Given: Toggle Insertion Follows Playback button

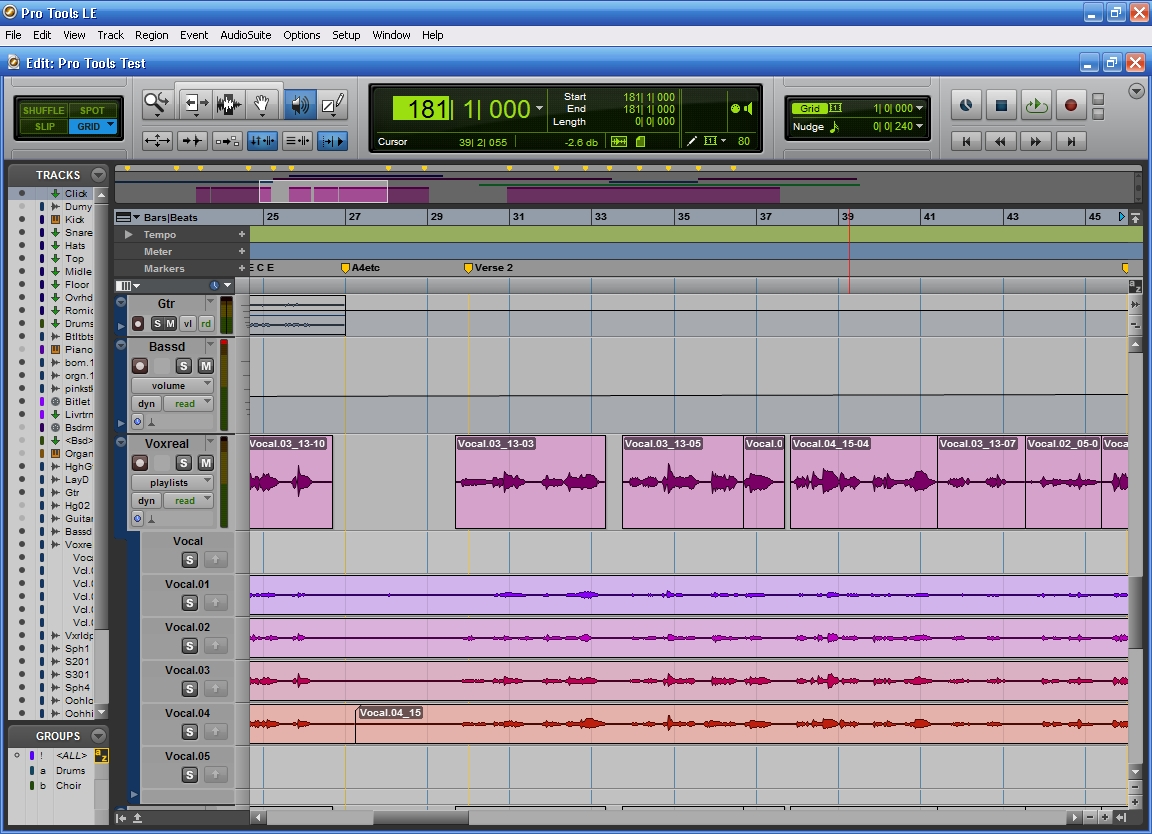Looking at the screenshot, I should click(x=333, y=141).
